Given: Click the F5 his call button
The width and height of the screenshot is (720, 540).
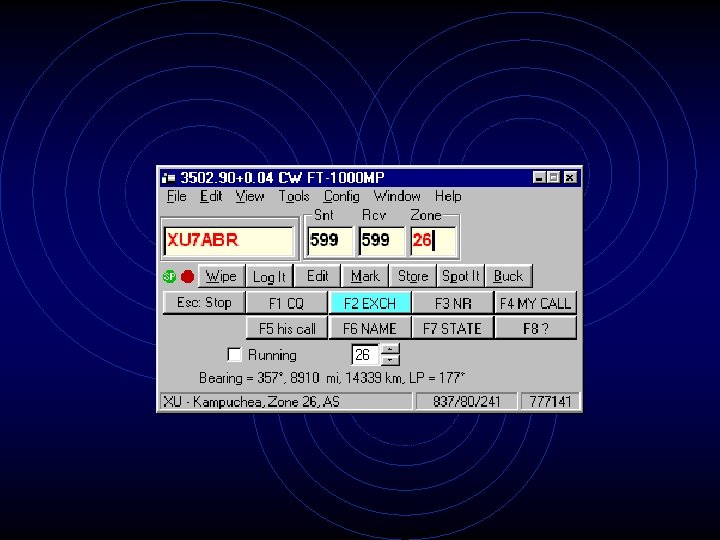Looking at the screenshot, I should click(287, 328).
